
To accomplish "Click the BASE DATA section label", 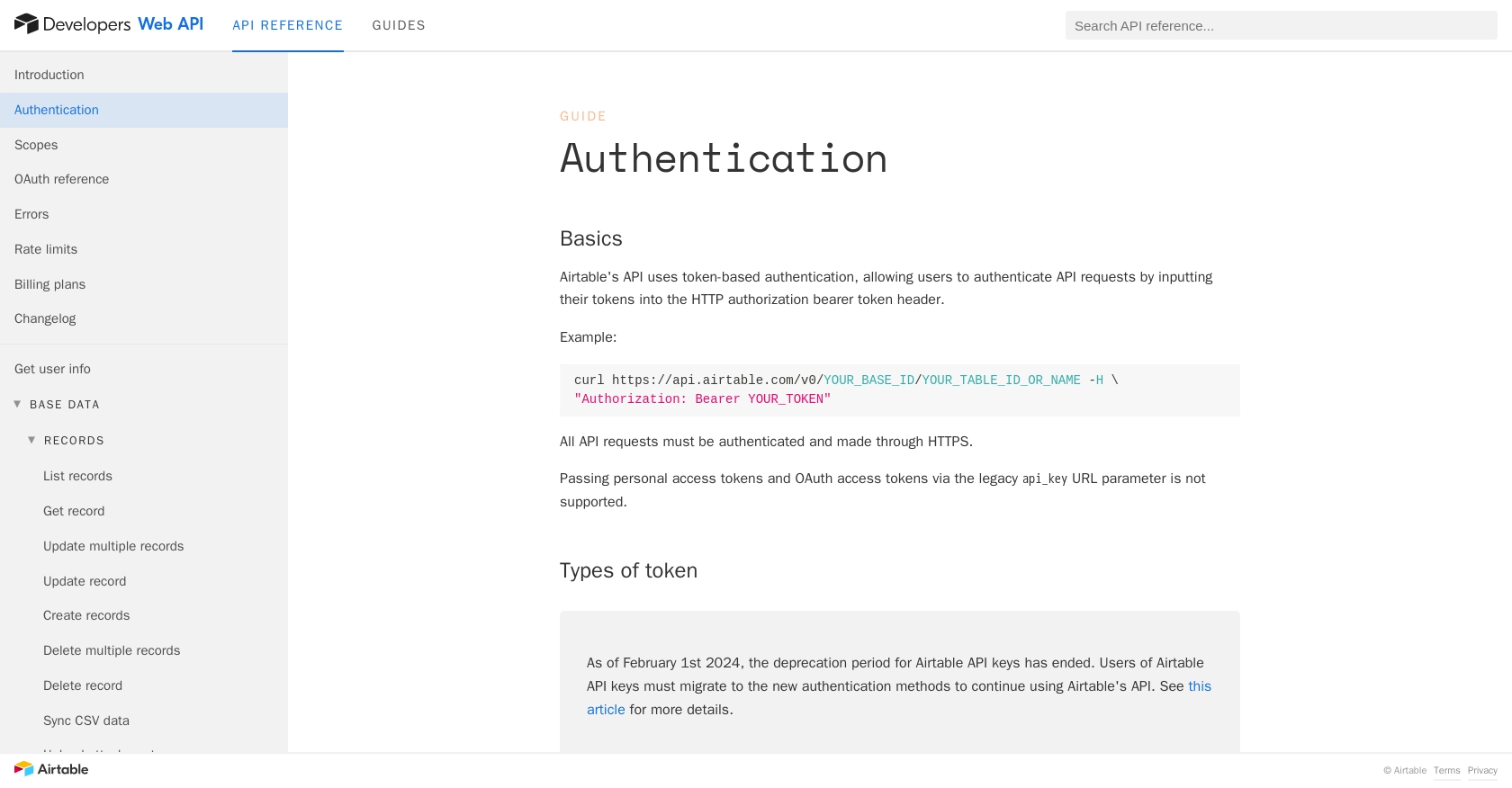I will coord(65,405).
